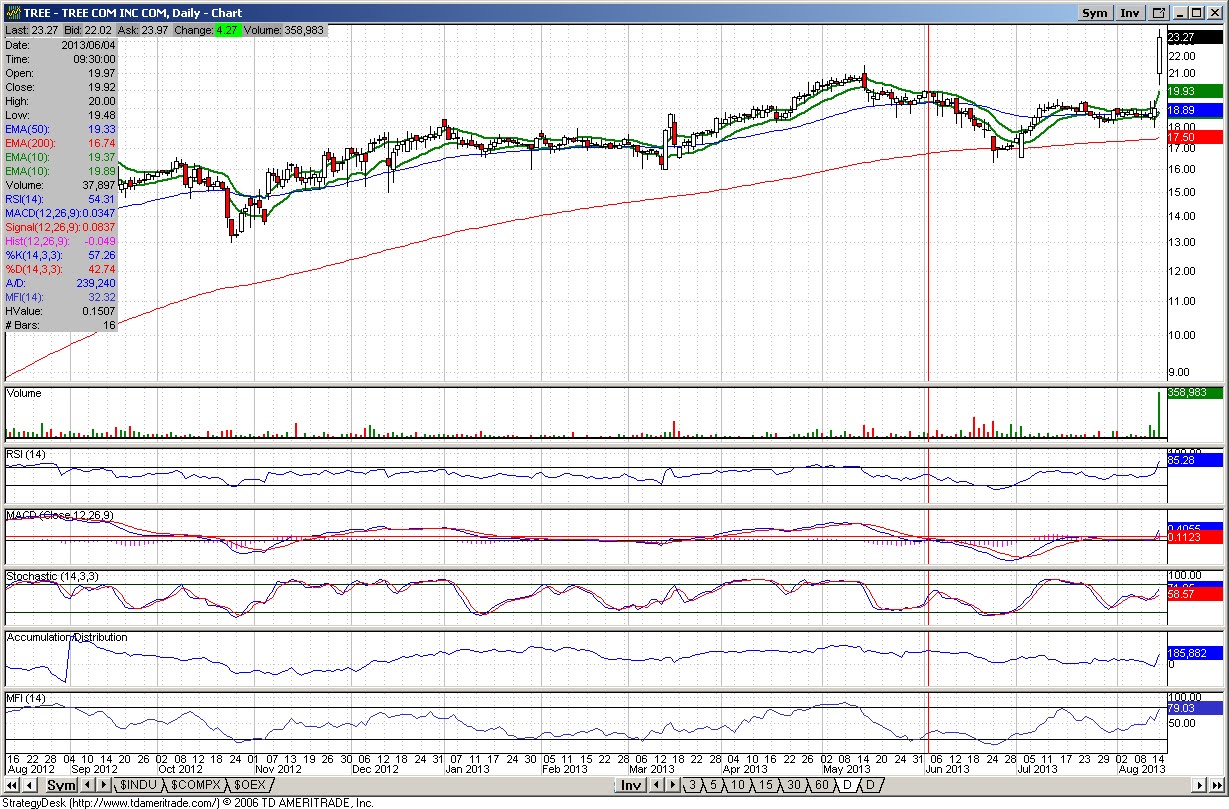This screenshot has width=1229, height=809.
Task: Click the Inv button in the bottom bar
Action: point(631,786)
